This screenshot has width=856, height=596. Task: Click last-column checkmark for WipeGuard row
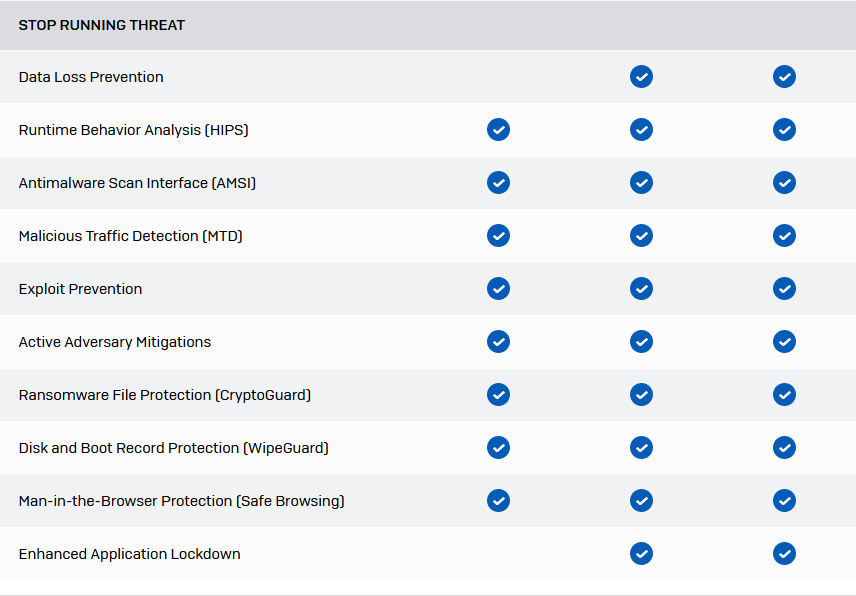(x=784, y=448)
